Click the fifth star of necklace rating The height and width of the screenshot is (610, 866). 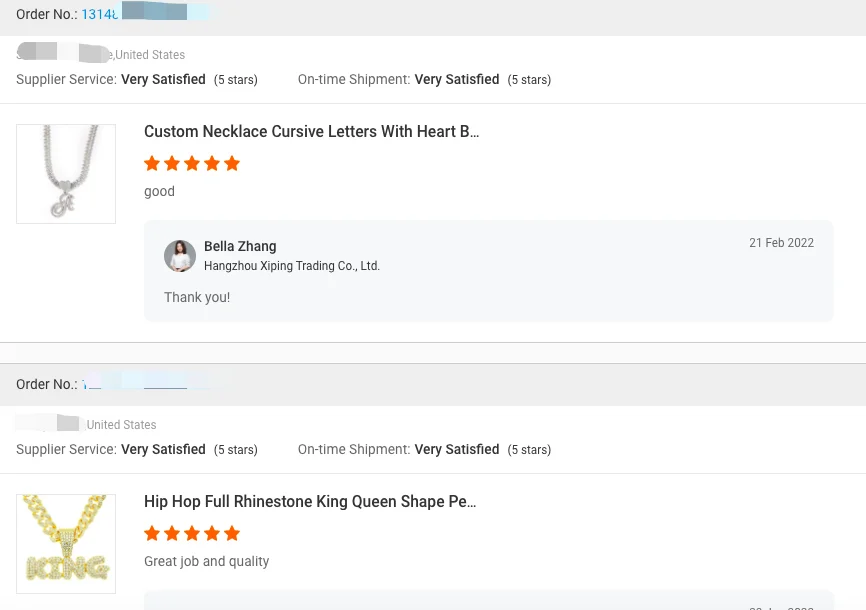pos(232,164)
